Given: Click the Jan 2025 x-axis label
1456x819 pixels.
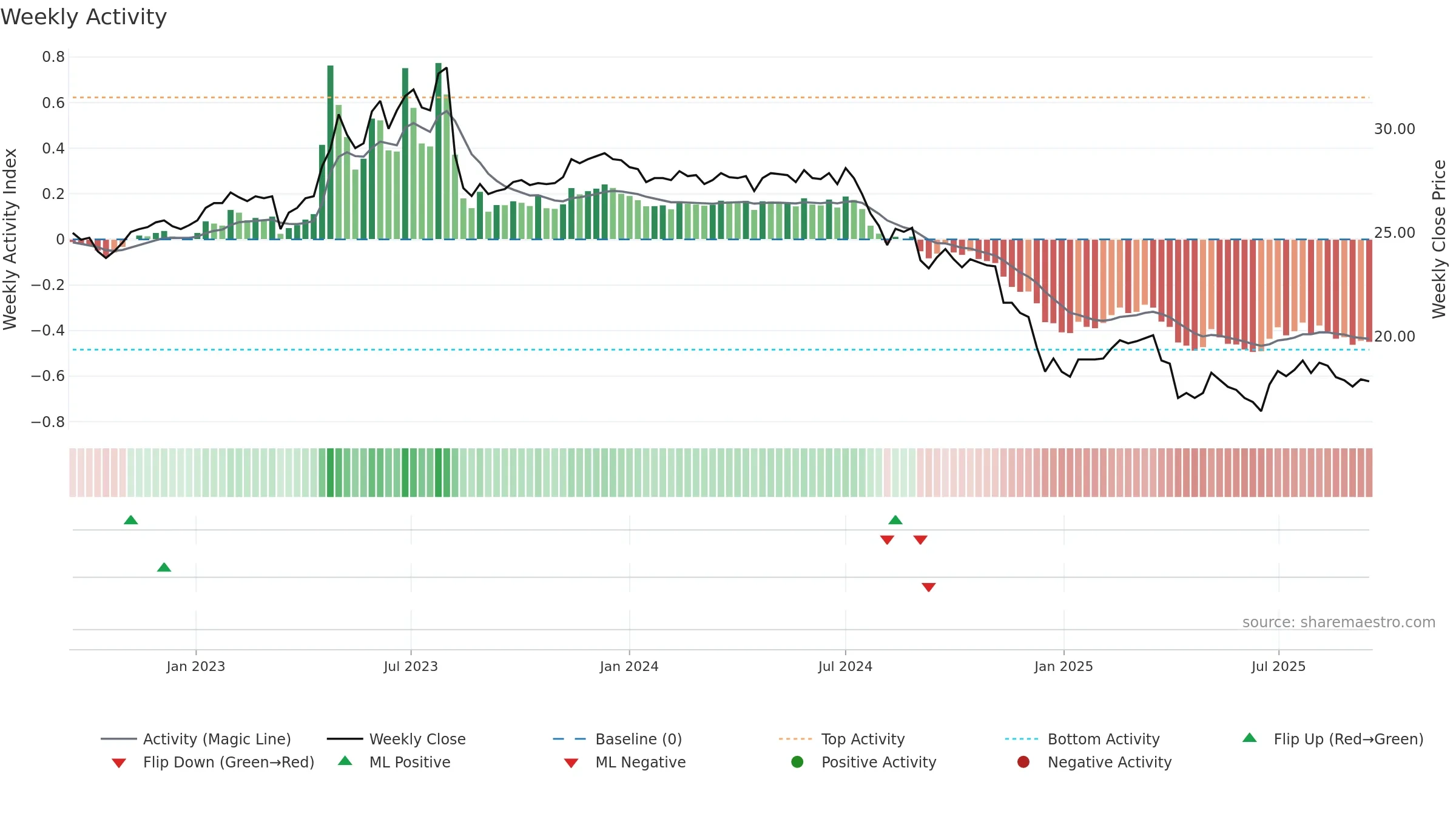Looking at the screenshot, I should pyautogui.click(x=1063, y=667).
